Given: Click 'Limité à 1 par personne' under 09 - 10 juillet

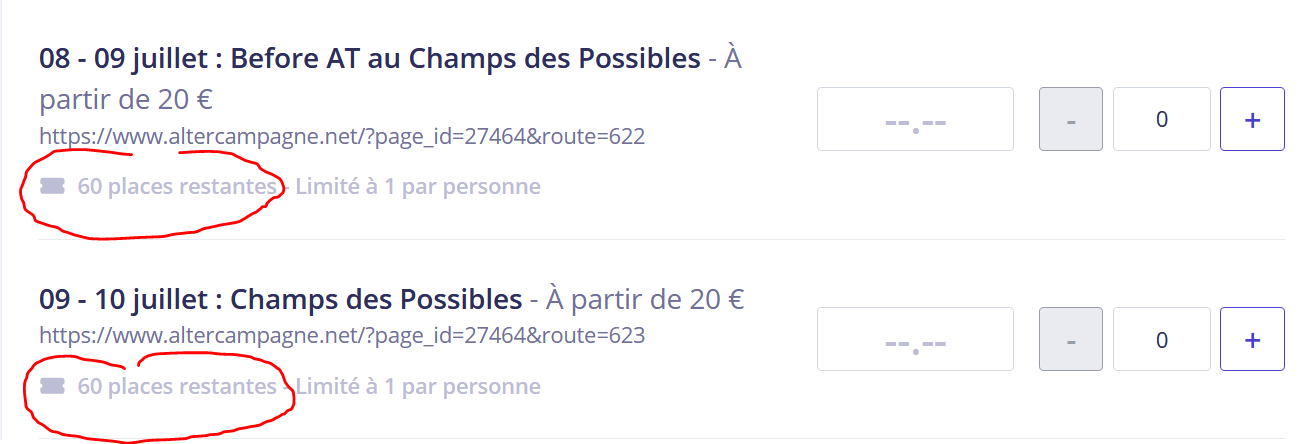Looking at the screenshot, I should (418, 386).
